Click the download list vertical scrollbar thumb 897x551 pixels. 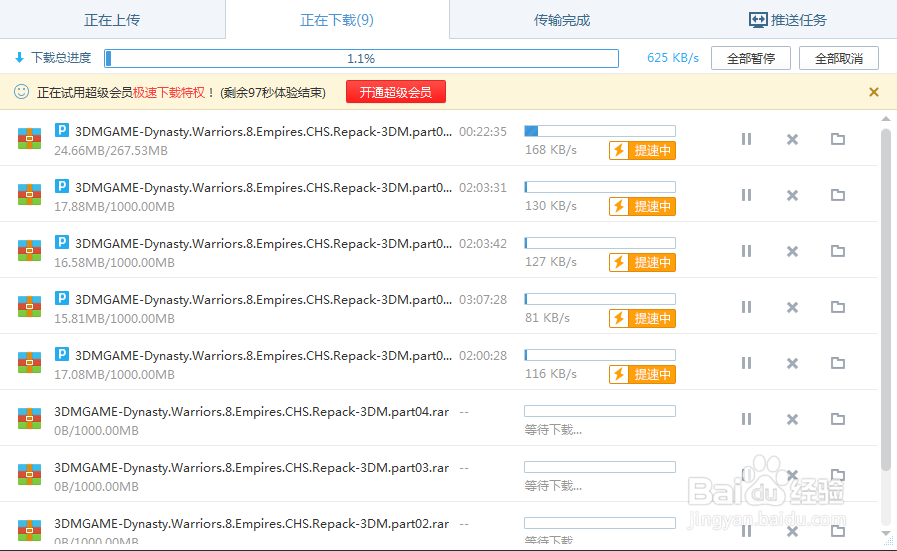(x=886, y=300)
